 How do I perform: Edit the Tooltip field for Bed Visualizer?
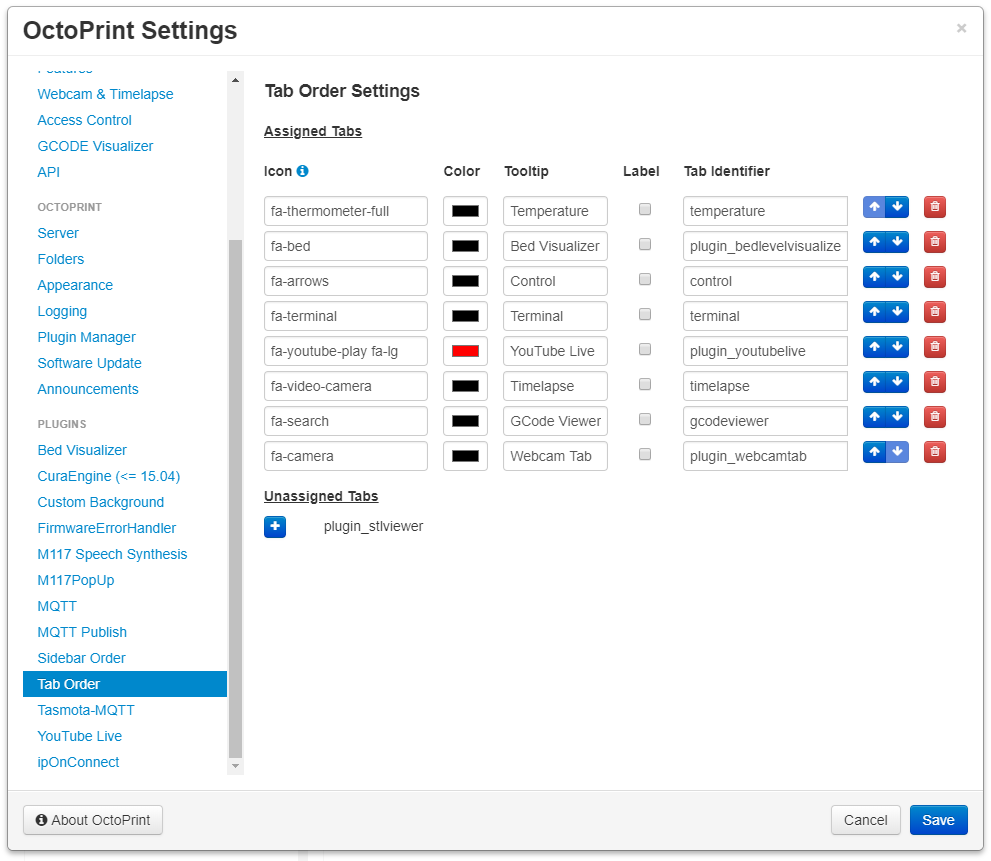click(555, 245)
